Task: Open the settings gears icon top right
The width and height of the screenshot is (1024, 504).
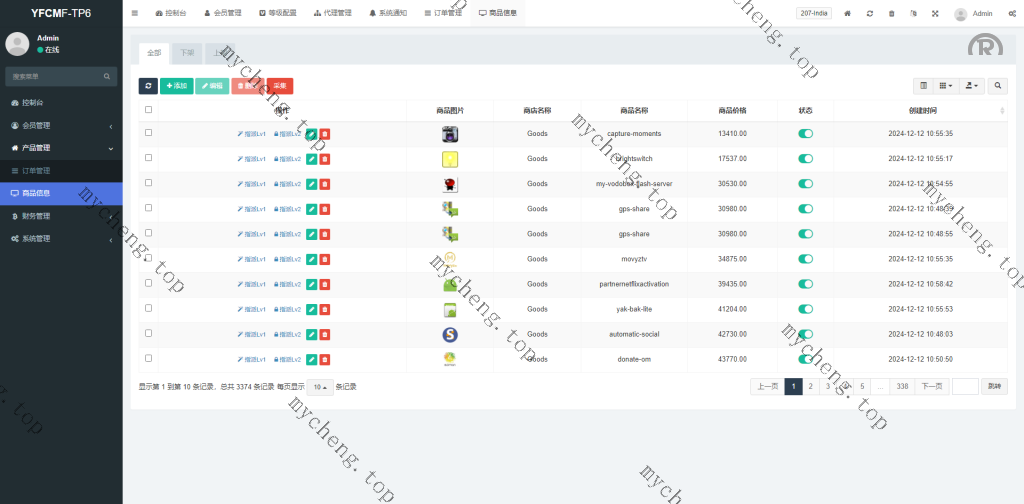Action: pyautogui.click(x=1010, y=14)
